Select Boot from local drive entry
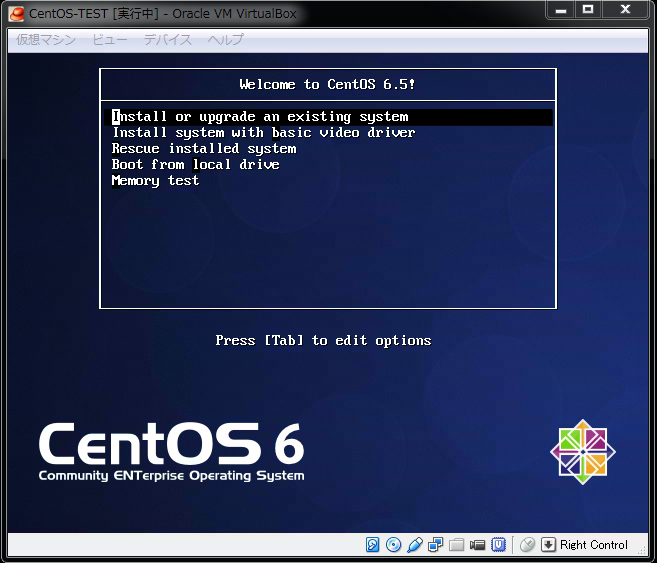The width and height of the screenshot is (657, 563). (196, 165)
